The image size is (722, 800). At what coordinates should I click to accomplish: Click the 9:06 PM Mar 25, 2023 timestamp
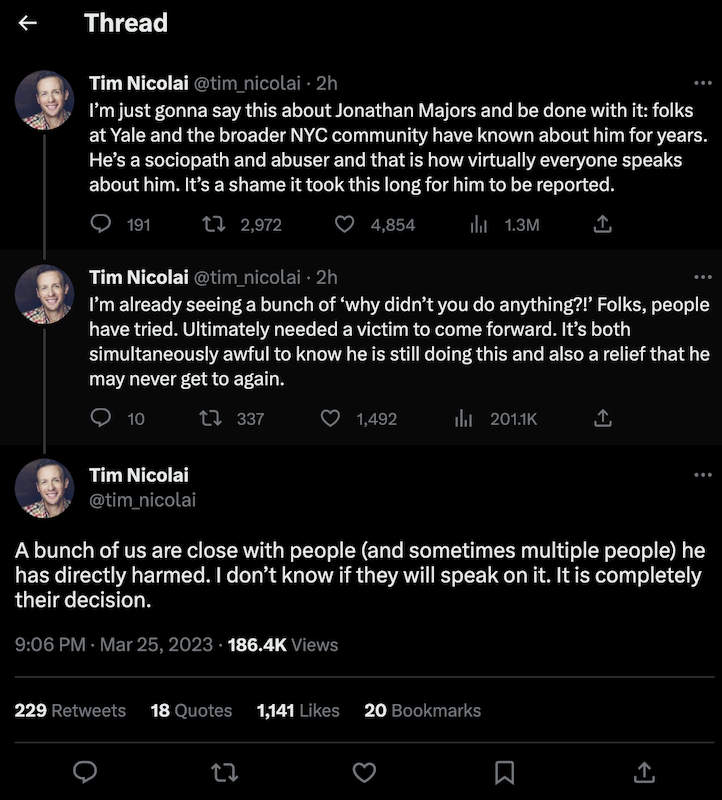pos(114,645)
